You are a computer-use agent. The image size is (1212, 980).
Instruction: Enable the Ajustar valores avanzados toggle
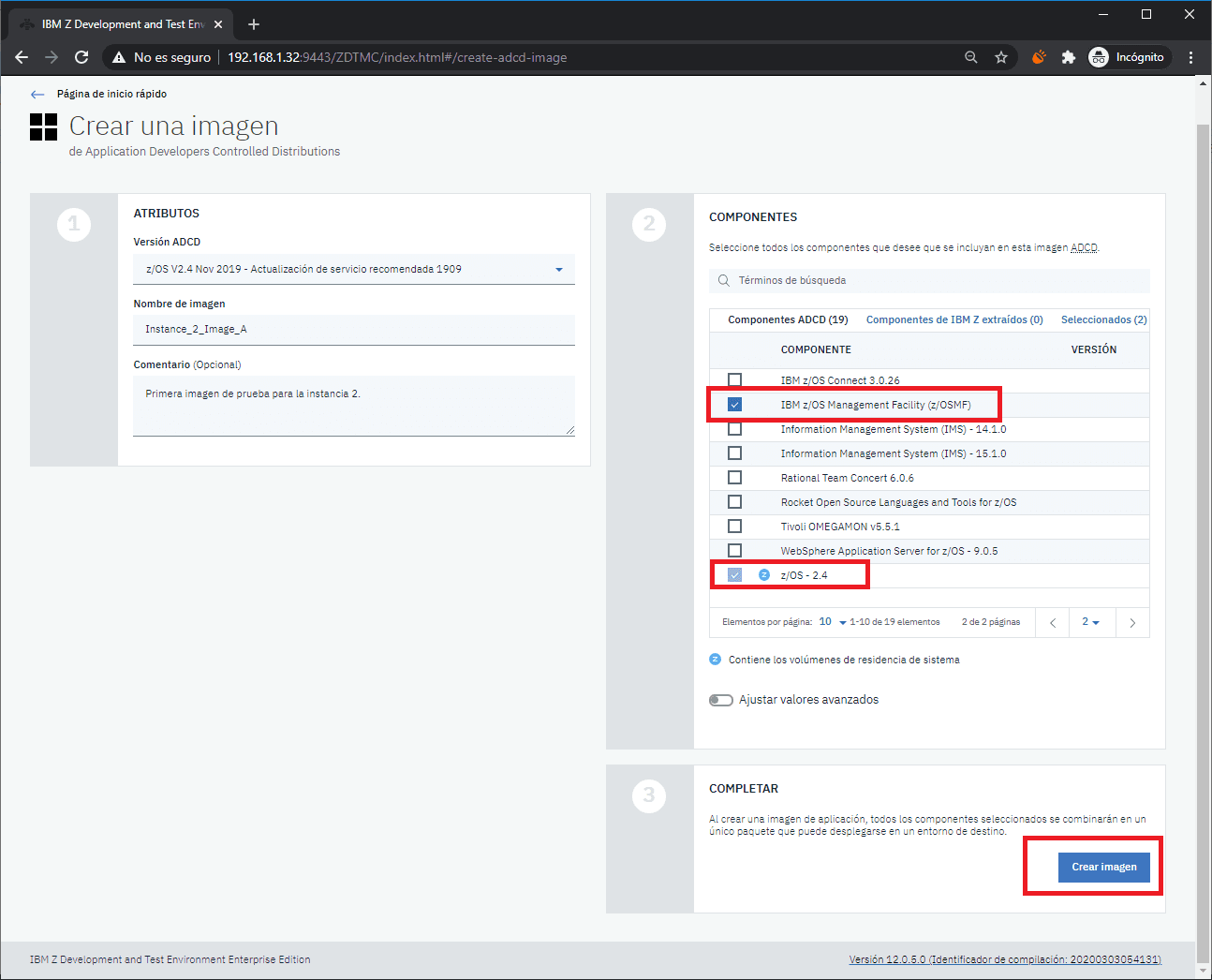(x=721, y=700)
